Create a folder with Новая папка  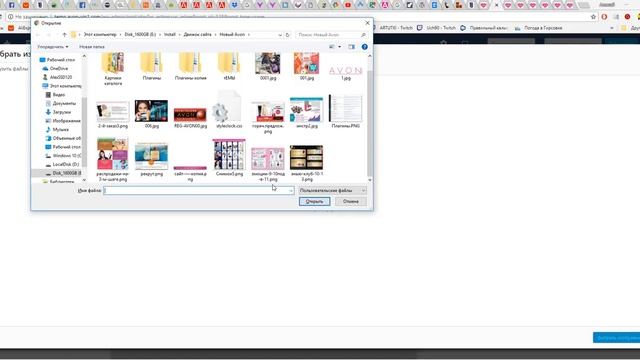(92, 47)
